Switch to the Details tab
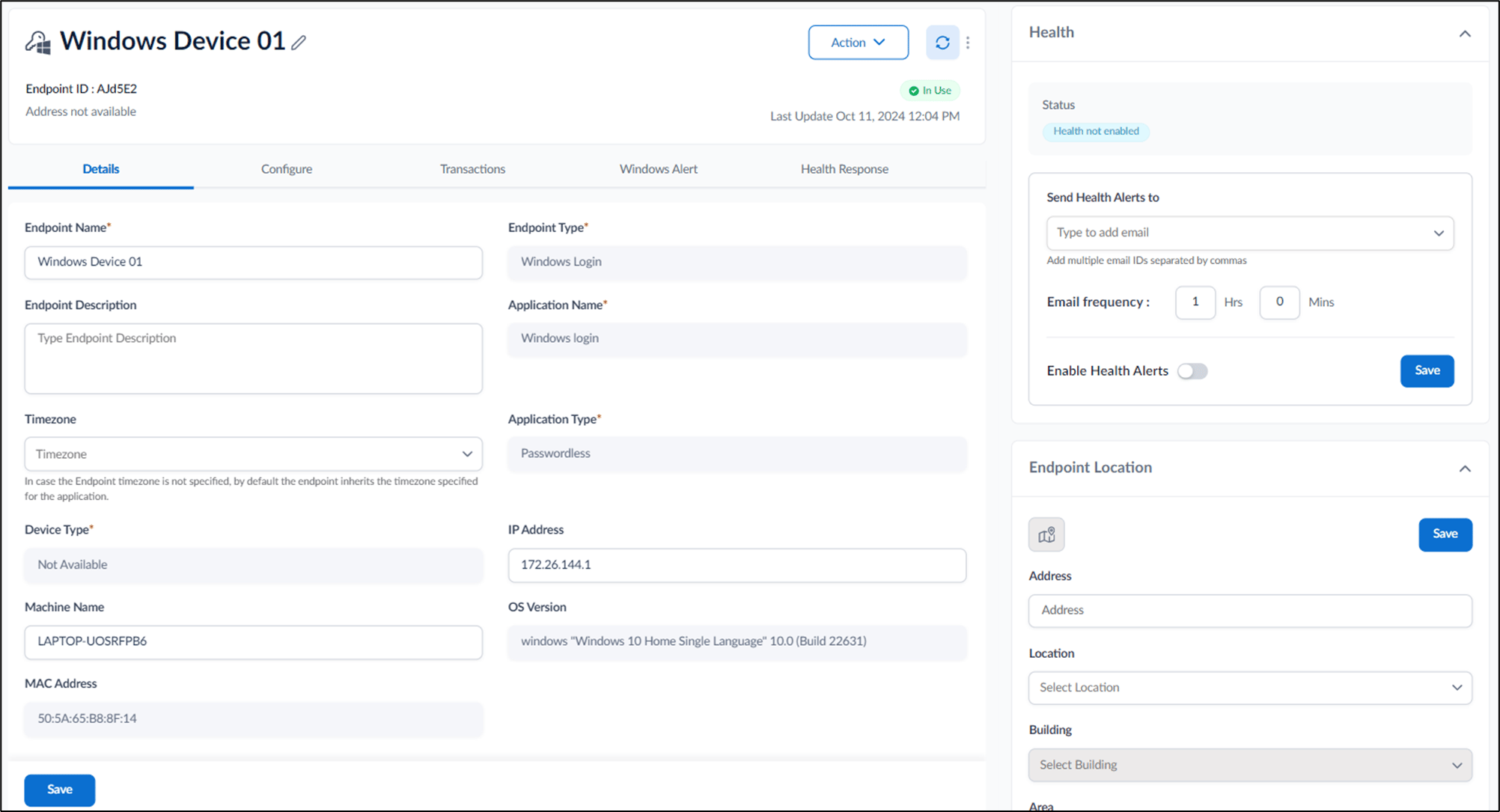The image size is (1500, 812). tap(101, 169)
